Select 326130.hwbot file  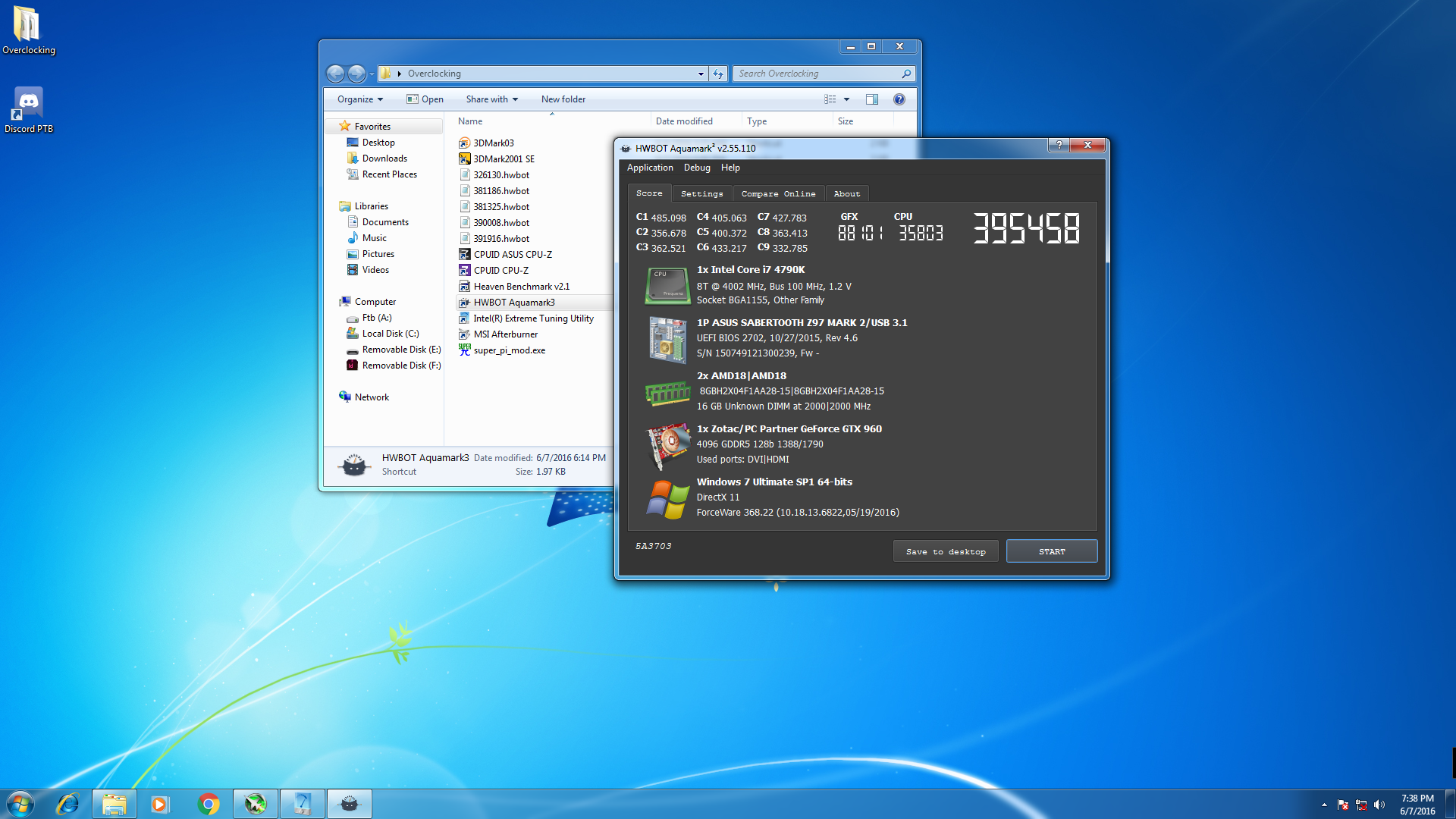click(x=494, y=174)
